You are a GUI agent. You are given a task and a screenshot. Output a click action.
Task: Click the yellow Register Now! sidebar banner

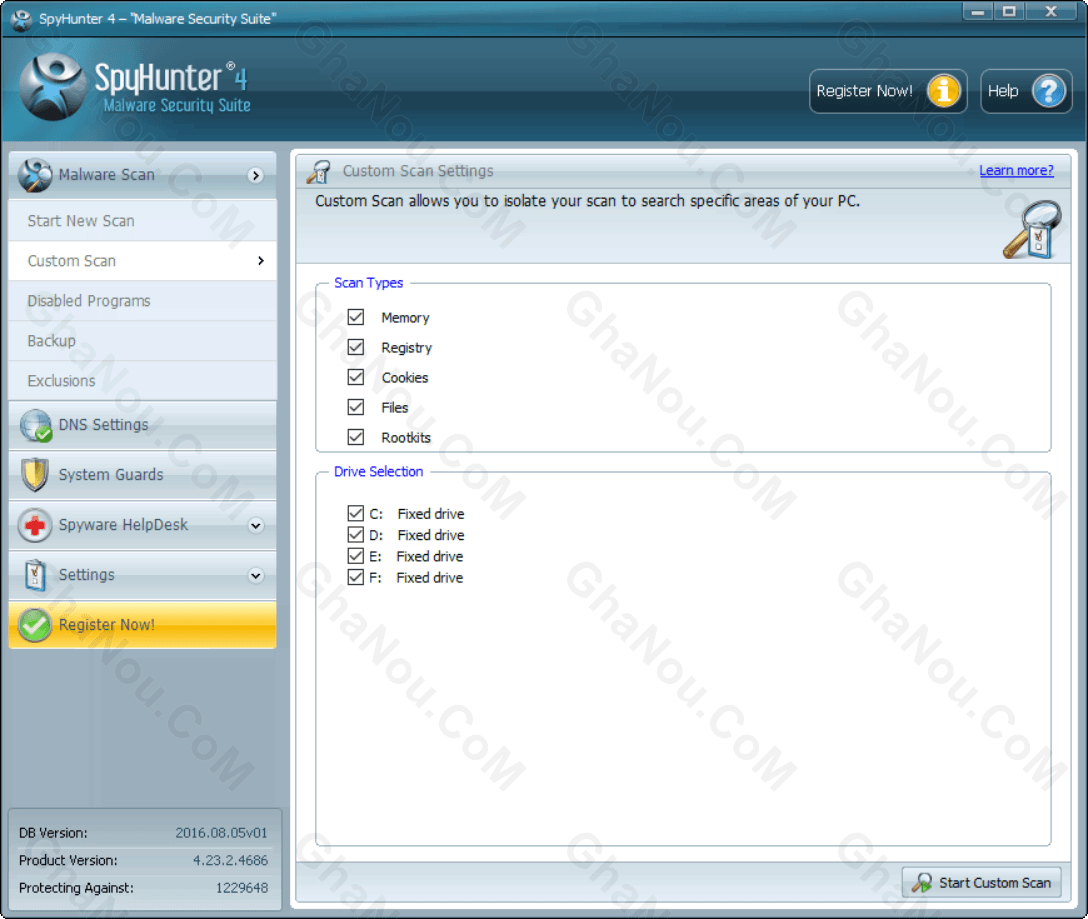(142, 625)
